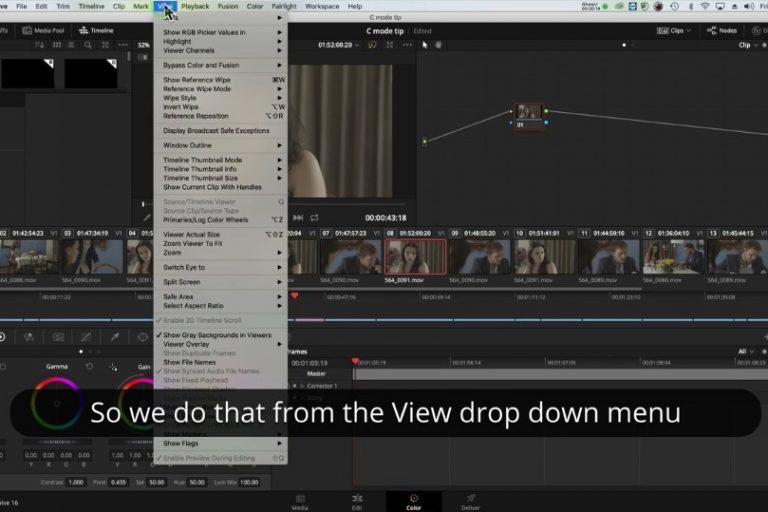This screenshot has height=512, width=768.
Task: Select Primaries/Log Color Wheels menu item
Action: [x=220, y=220]
